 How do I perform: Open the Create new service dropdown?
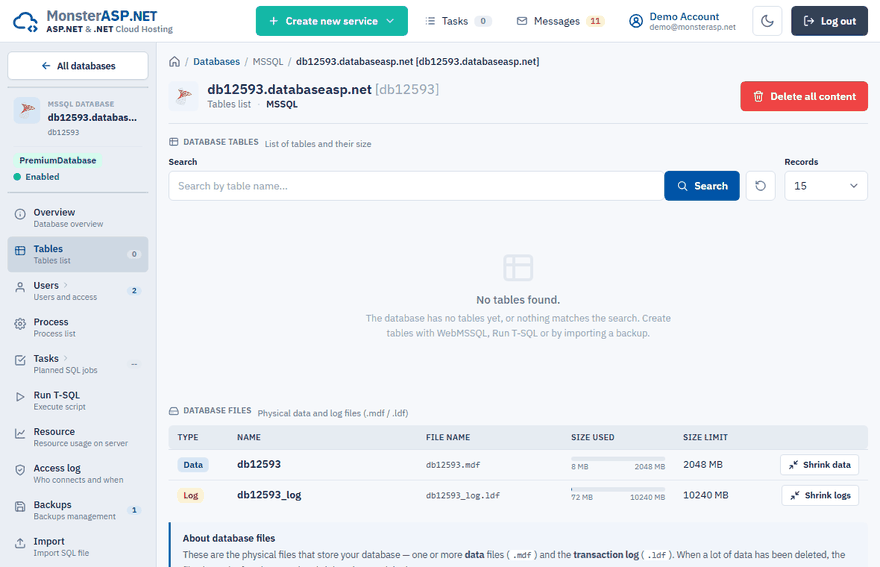(332, 21)
